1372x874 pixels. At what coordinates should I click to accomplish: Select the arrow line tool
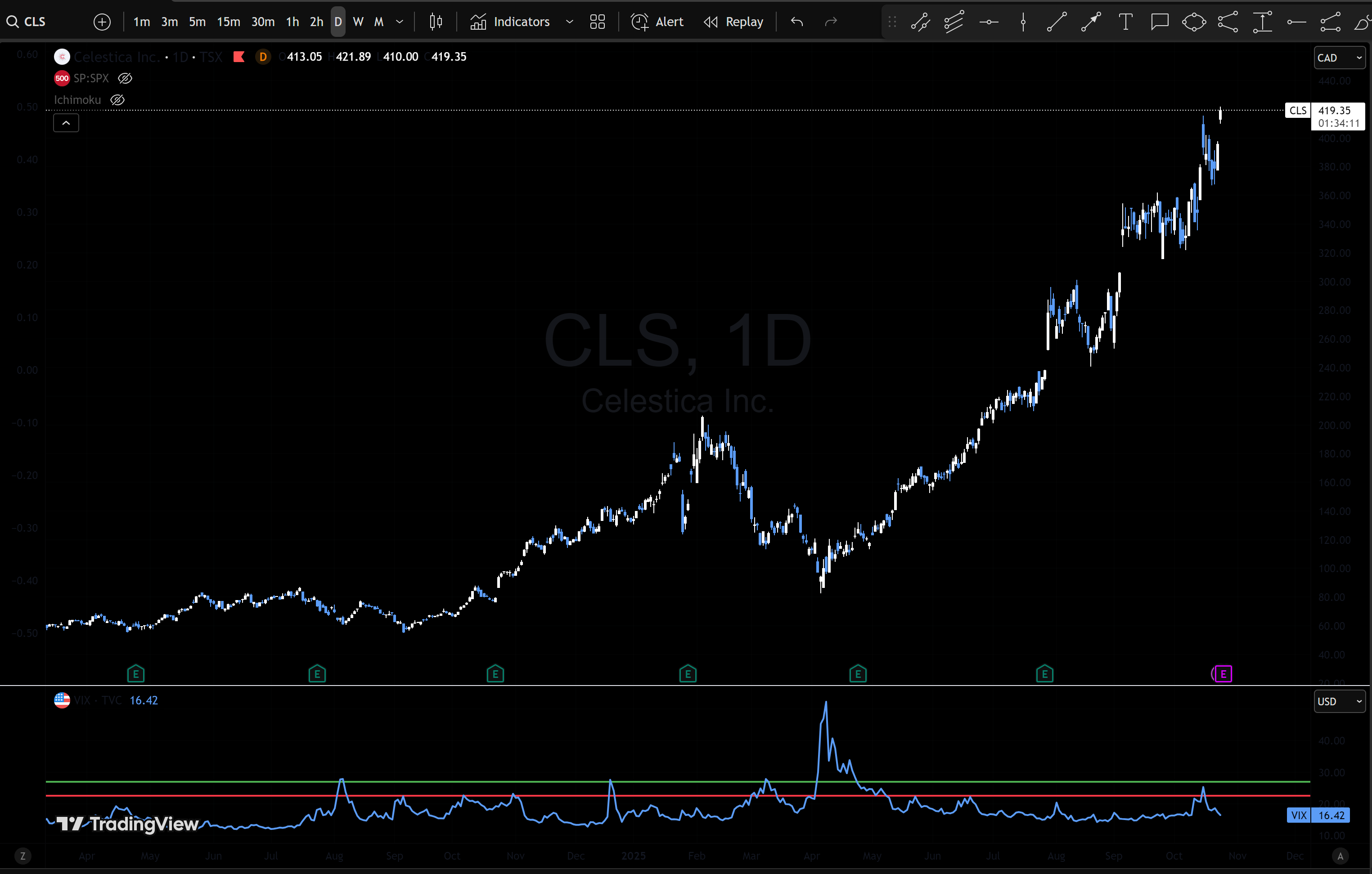[x=1090, y=22]
